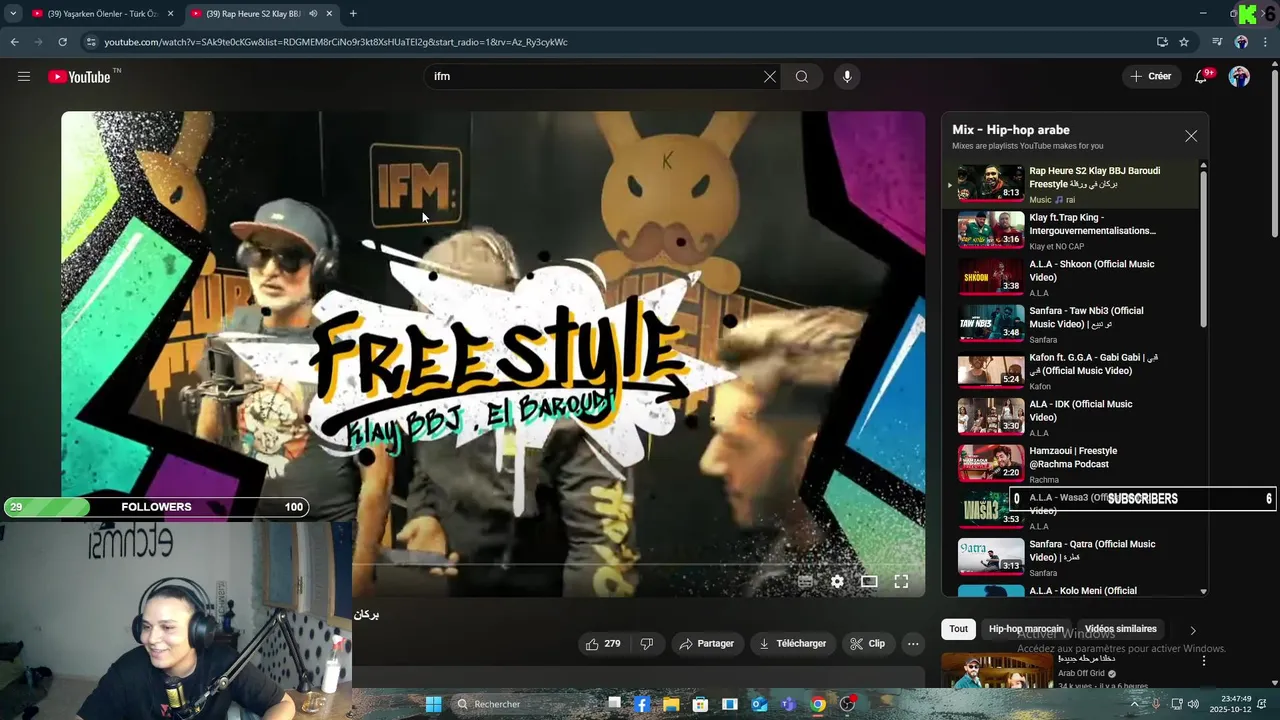Show more filter chips arrow

click(1192, 630)
